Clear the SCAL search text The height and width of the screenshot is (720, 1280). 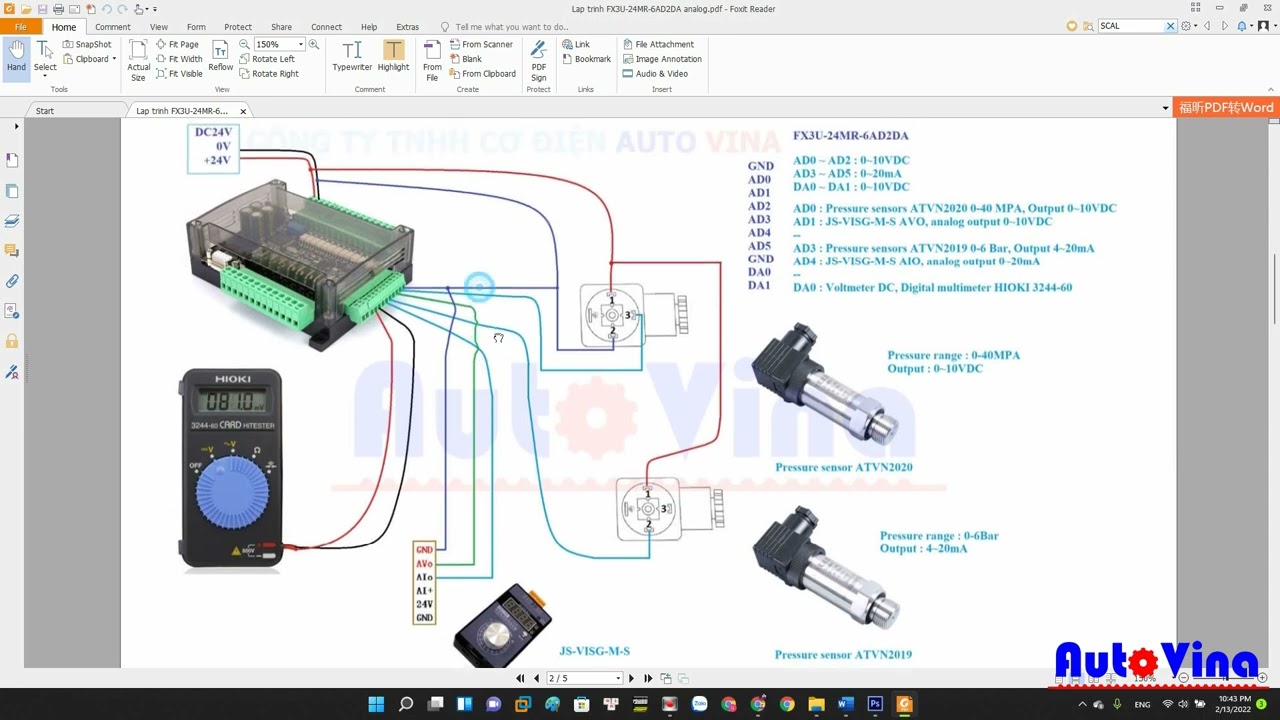tap(1171, 26)
